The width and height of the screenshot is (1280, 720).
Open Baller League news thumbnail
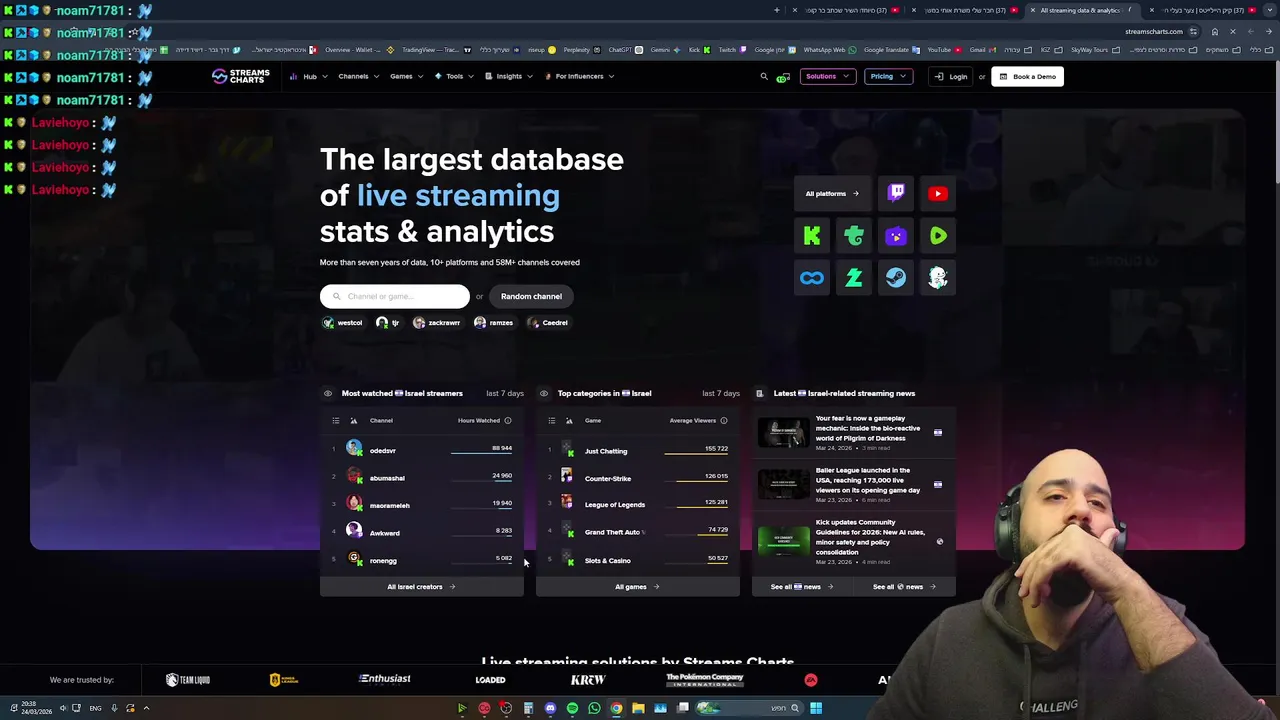click(783, 485)
